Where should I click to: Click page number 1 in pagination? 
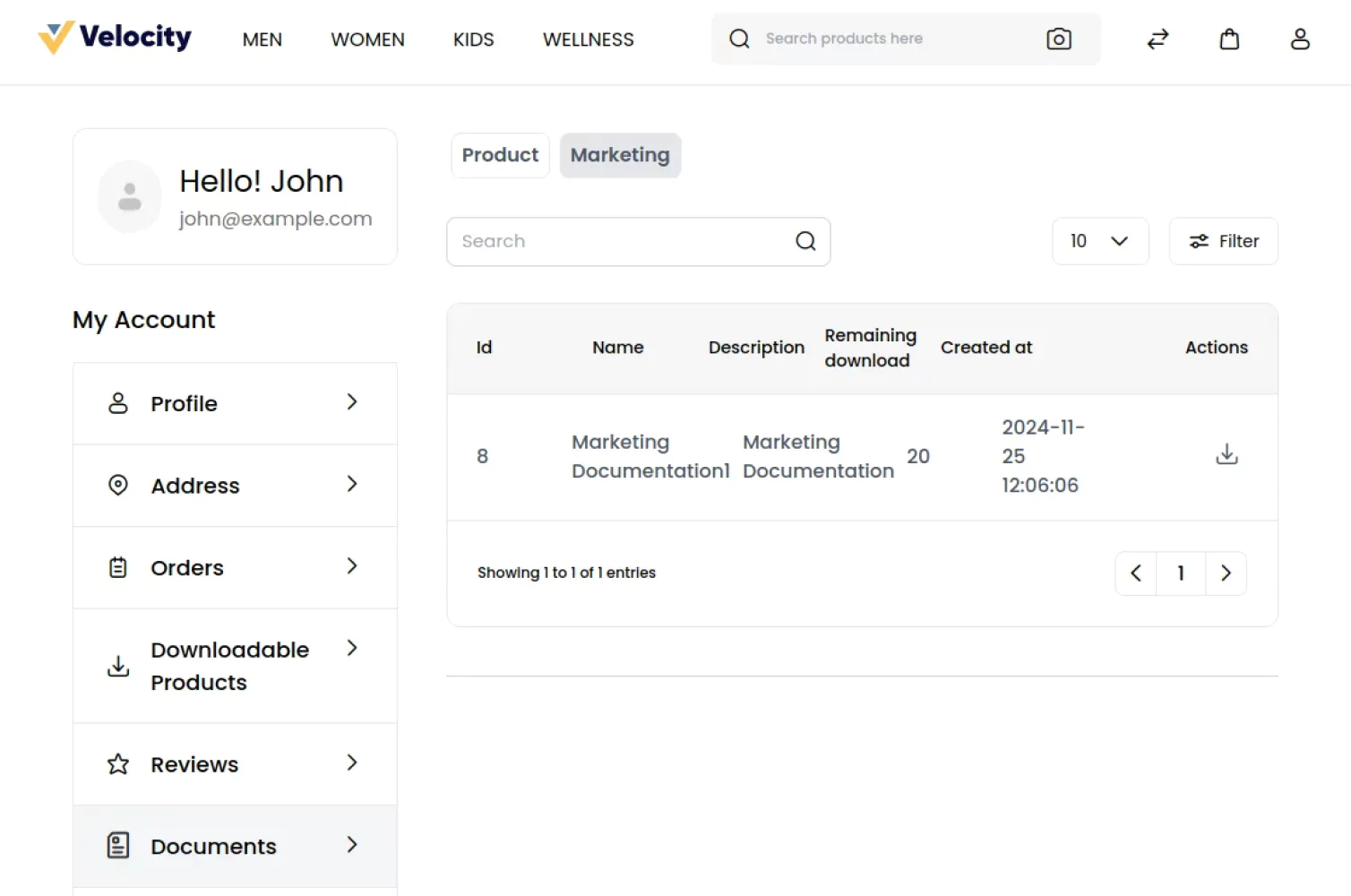tap(1181, 573)
